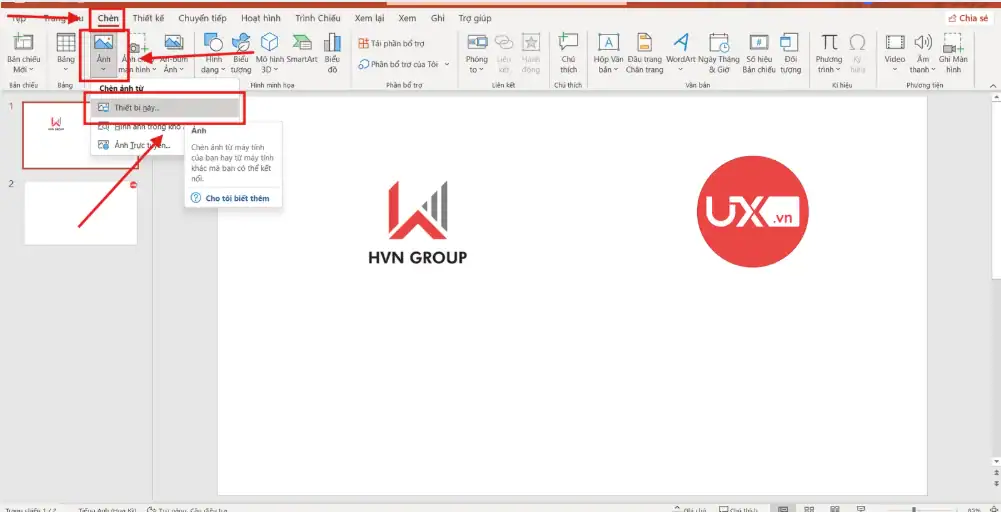This screenshot has width=1001, height=512.
Task: Open the Phương trình equation dropdown
Action: 829,53
